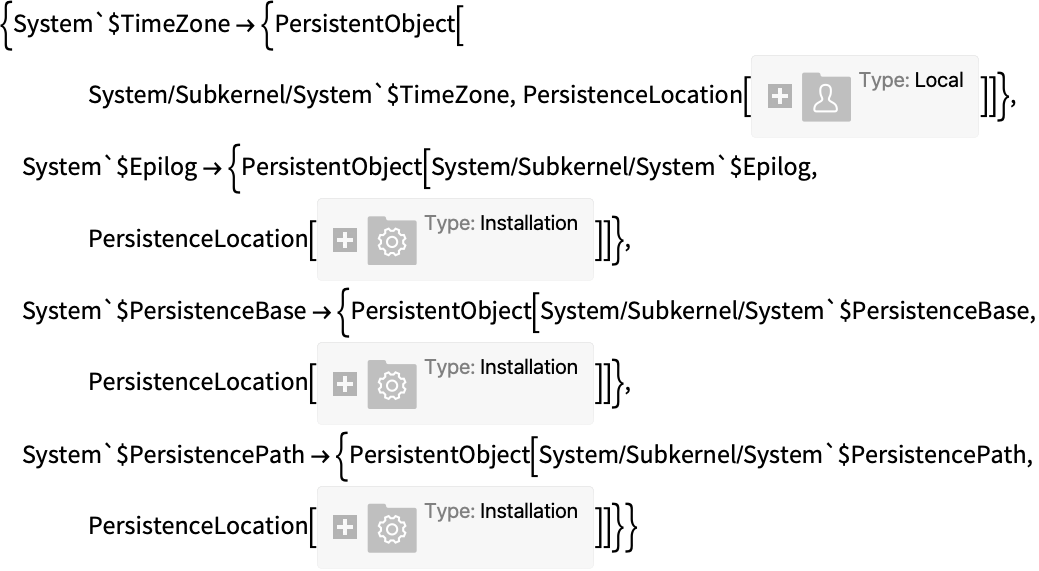Click the gear folder icon under $PersistenceBase
This screenshot has height=571, width=1039.
[x=392, y=384]
